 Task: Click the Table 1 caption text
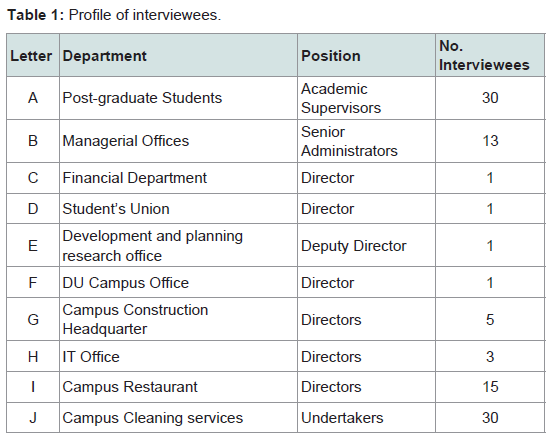[x=114, y=15]
